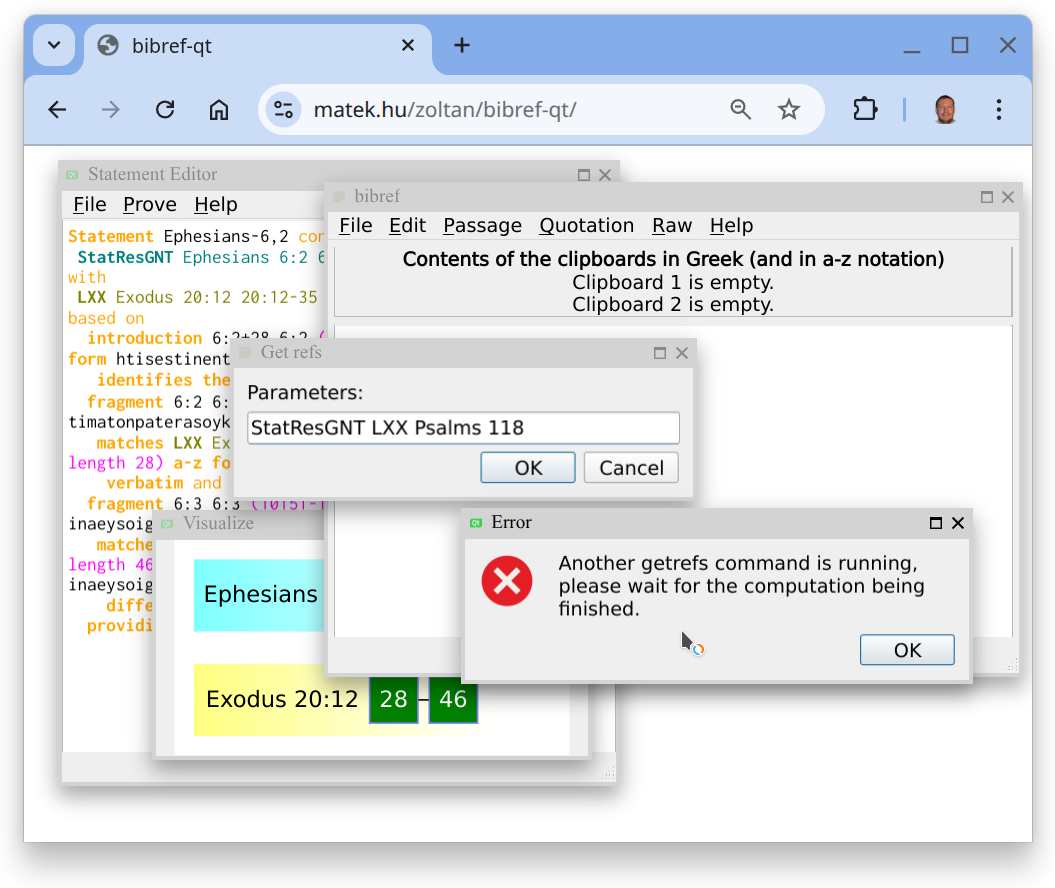Image resolution: width=1055 pixels, height=888 pixels.
Task: Go back to the previous page
Action: (57, 110)
